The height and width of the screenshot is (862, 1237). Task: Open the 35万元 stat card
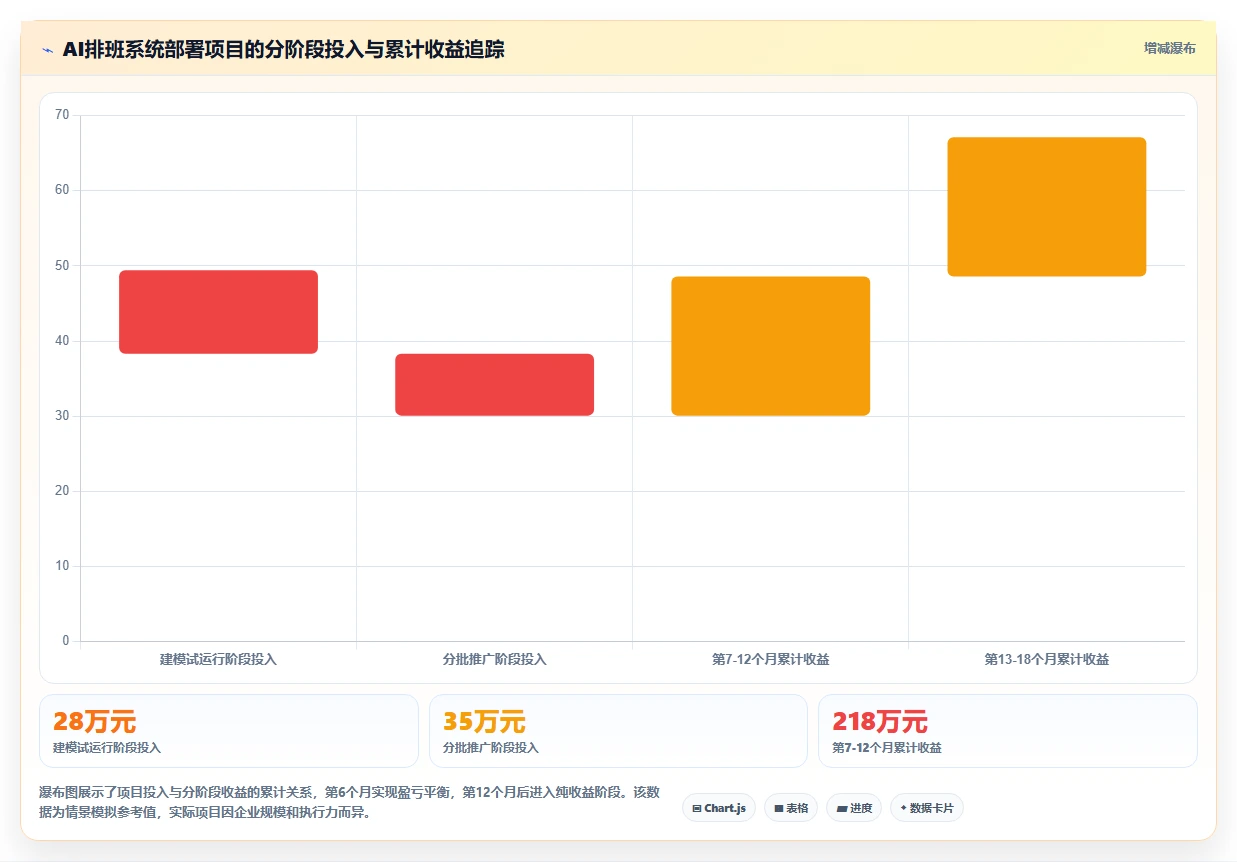pyautogui.click(x=618, y=731)
